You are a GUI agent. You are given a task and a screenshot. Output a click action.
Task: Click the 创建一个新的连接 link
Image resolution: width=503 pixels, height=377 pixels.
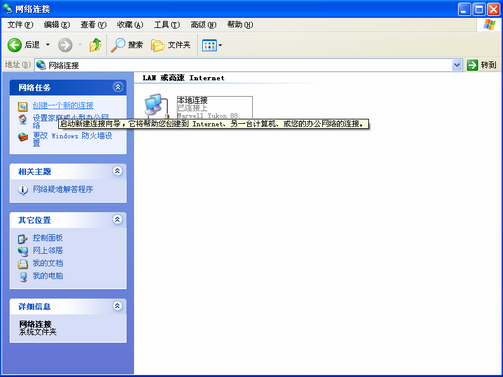coord(63,106)
